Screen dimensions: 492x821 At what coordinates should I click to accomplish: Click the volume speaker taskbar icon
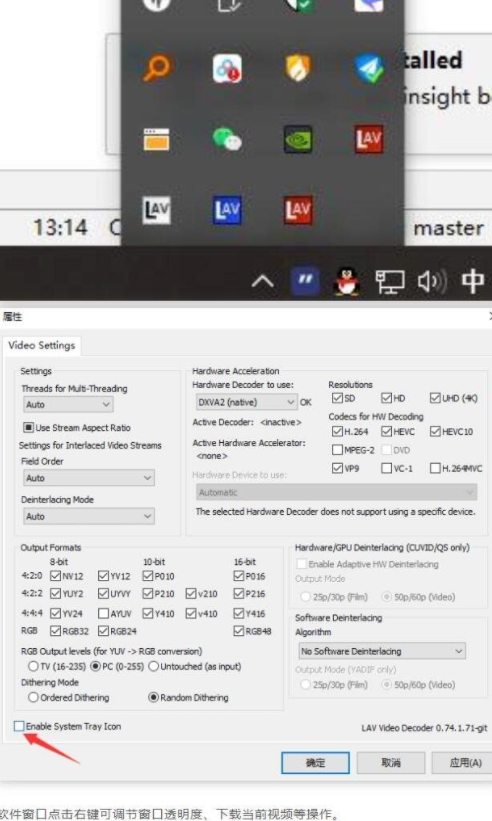click(432, 281)
